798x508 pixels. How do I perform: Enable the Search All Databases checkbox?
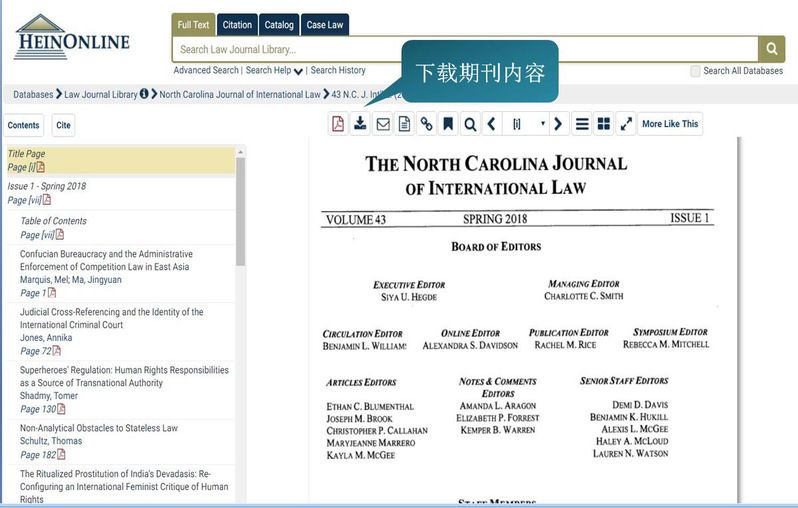[695, 71]
